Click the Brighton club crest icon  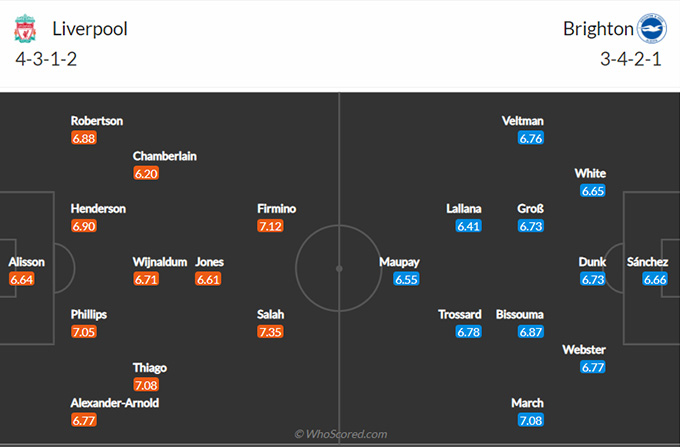click(652, 29)
